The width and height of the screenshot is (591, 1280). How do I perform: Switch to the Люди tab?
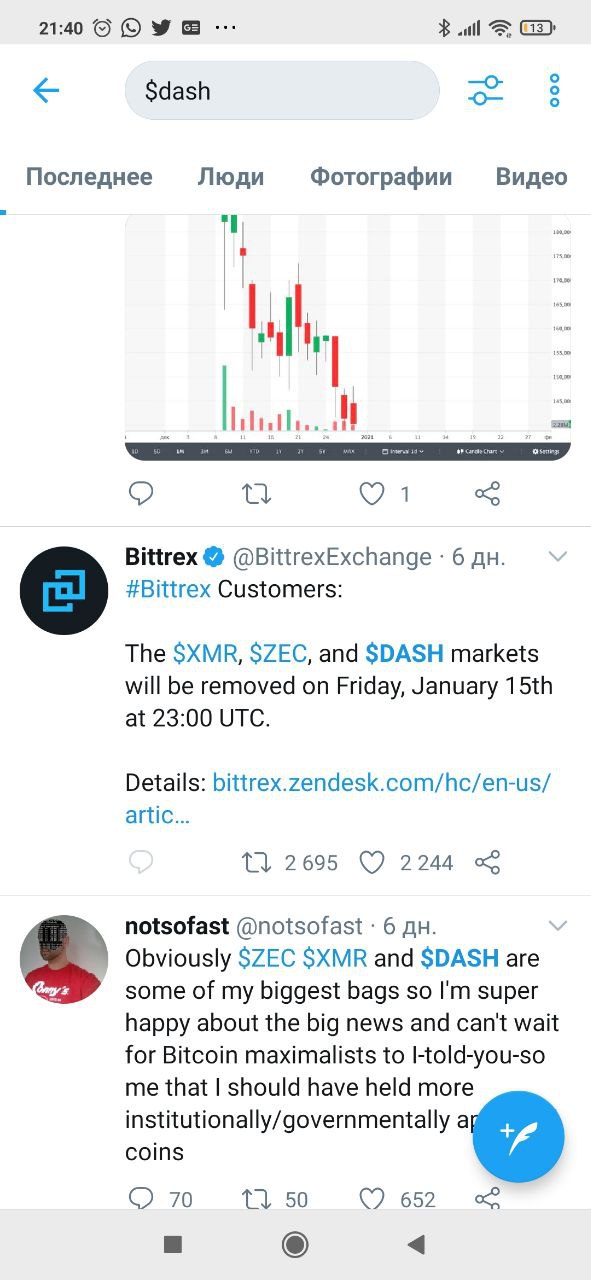pyautogui.click(x=231, y=177)
